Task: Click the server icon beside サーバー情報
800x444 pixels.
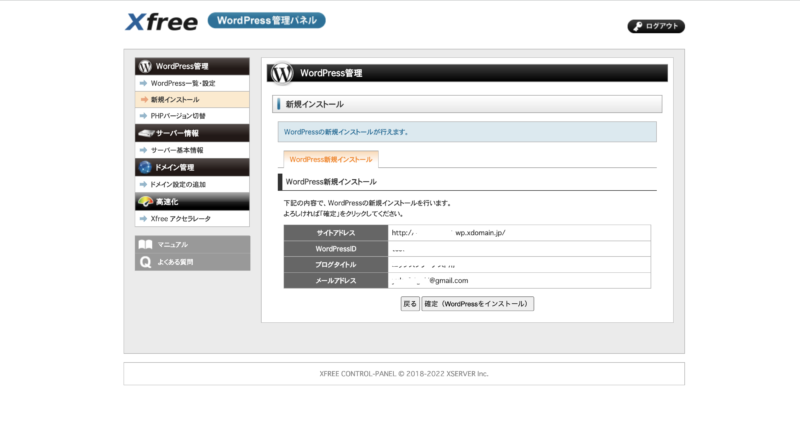Action: tap(146, 133)
